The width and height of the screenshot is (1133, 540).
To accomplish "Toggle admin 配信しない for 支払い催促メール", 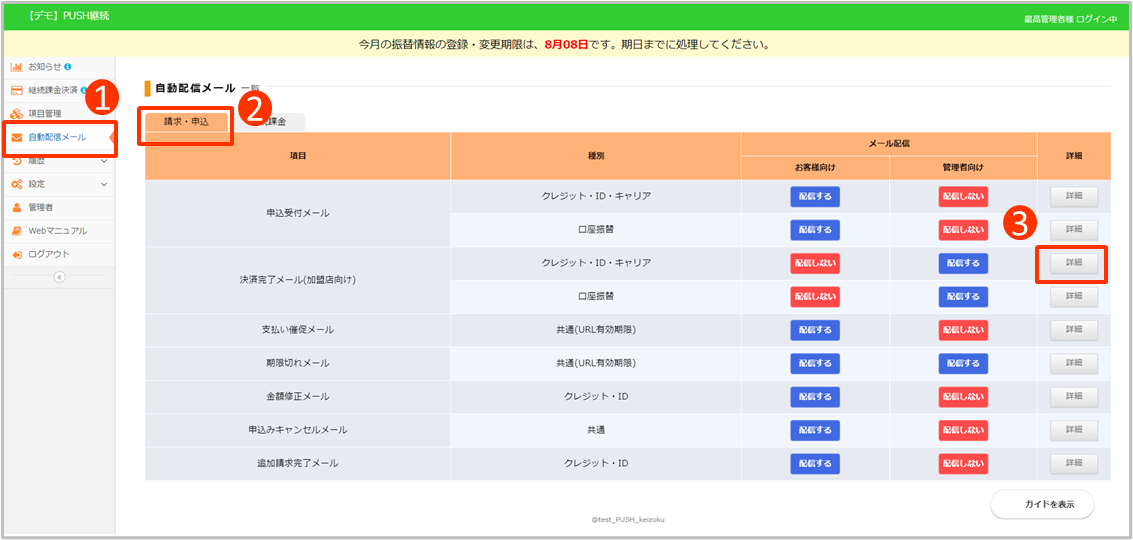I will click(x=963, y=330).
